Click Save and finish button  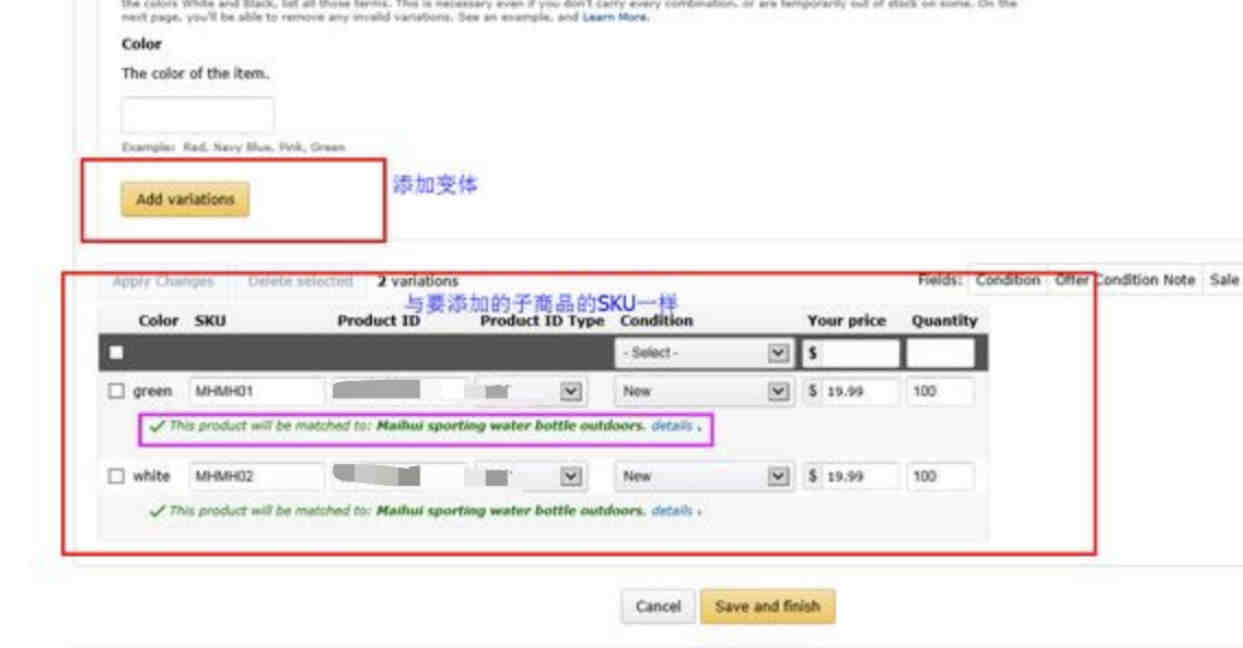(x=767, y=606)
